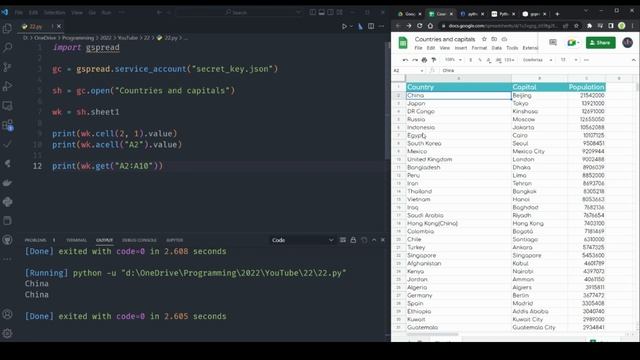Expand the run button dropdown arrow
Viewport: 640px width, 360px height.
tap(351, 27)
